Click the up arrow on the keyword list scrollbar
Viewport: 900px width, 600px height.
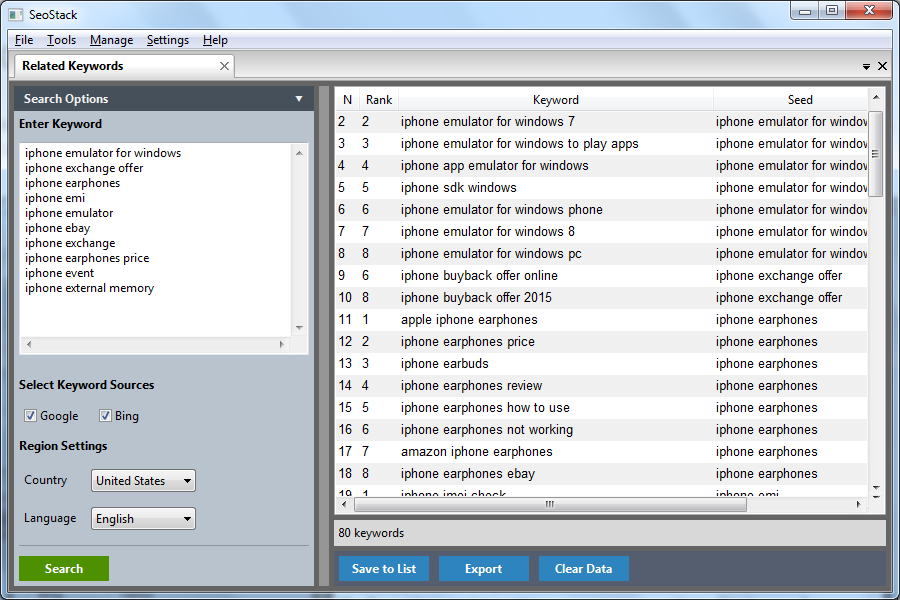[299, 152]
